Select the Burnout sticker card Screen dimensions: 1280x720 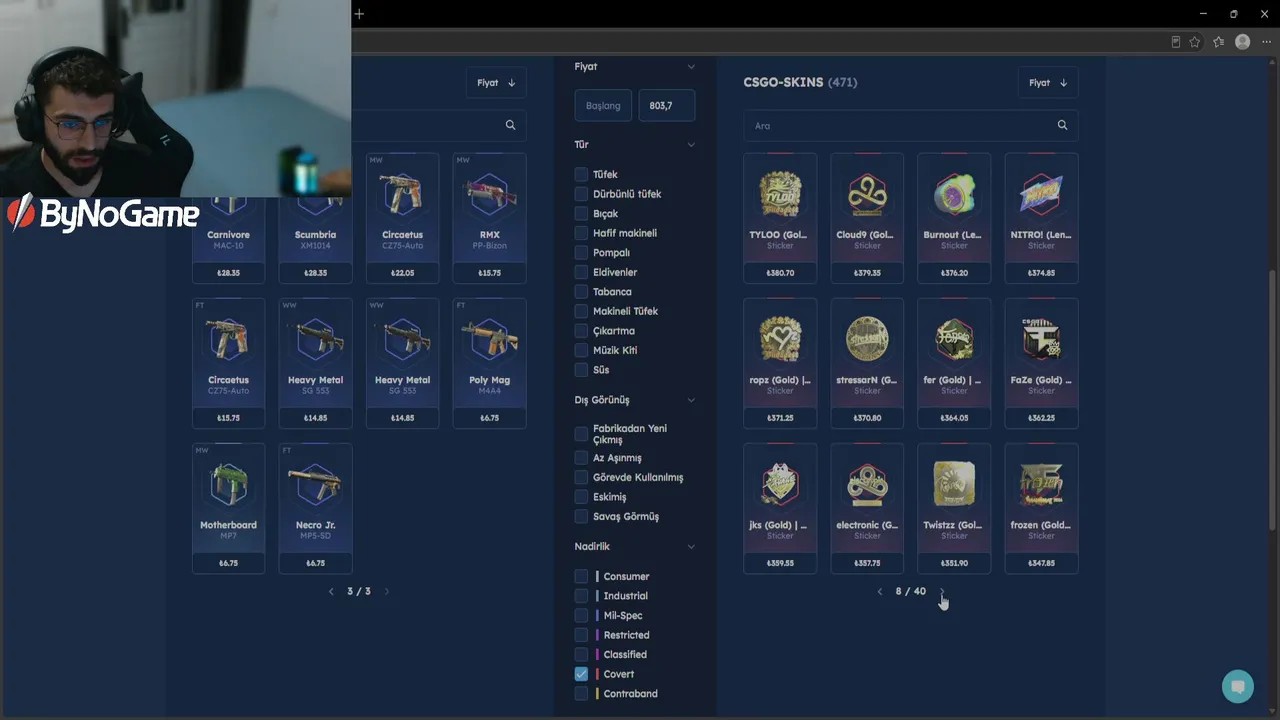point(954,218)
